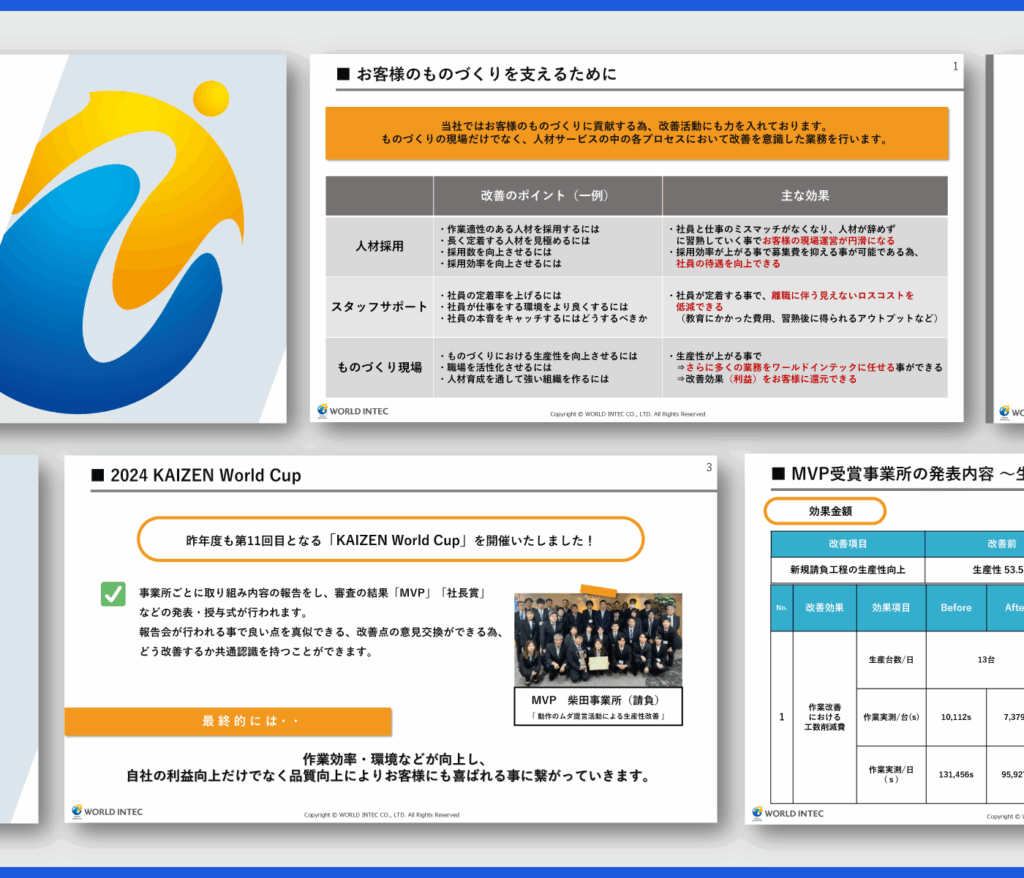Click the bullet 作業適性のある人材を採用するには
Screen dimensions: 1024x878
[x=519, y=229]
